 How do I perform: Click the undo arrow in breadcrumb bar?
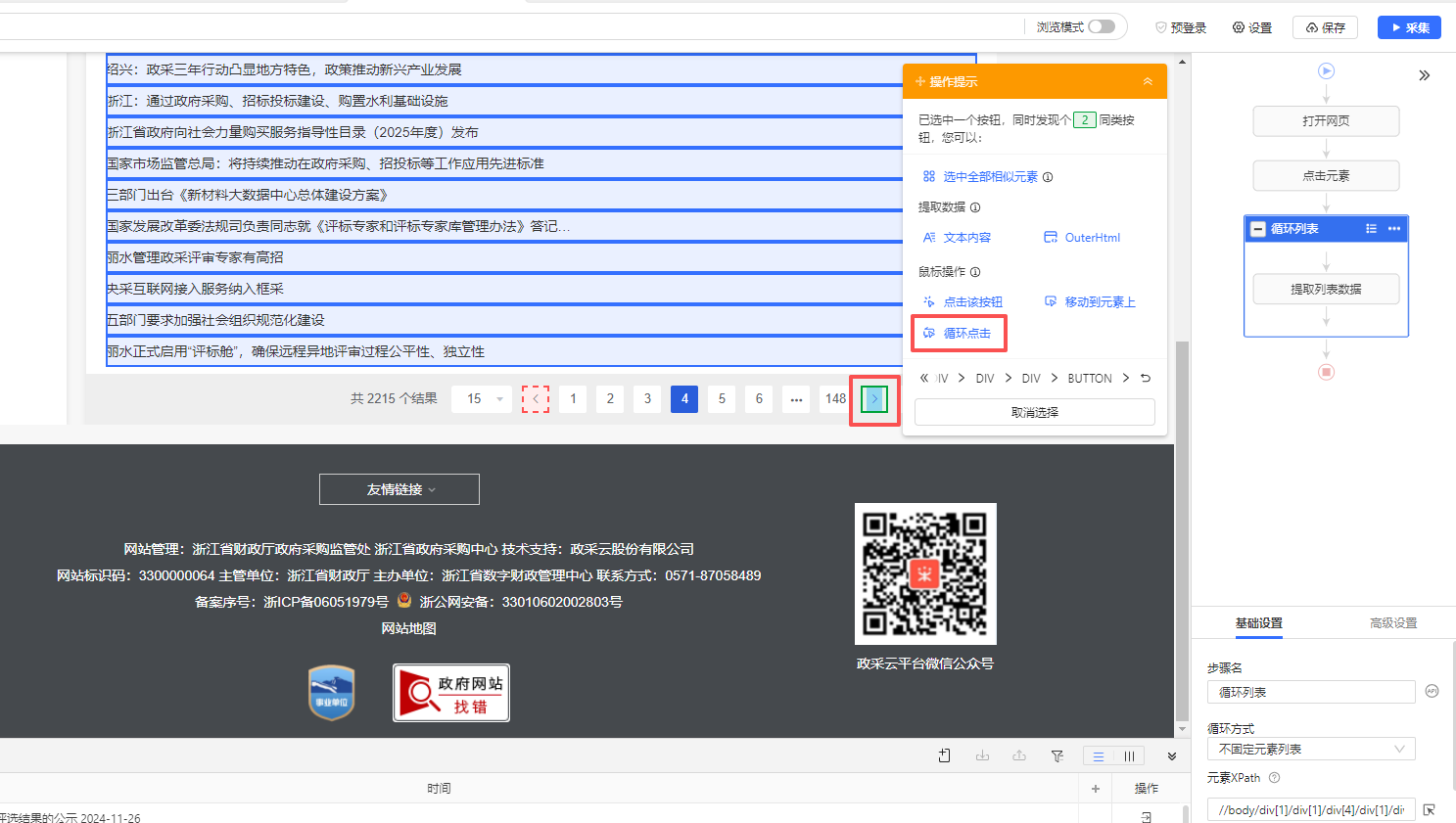[1146, 378]
